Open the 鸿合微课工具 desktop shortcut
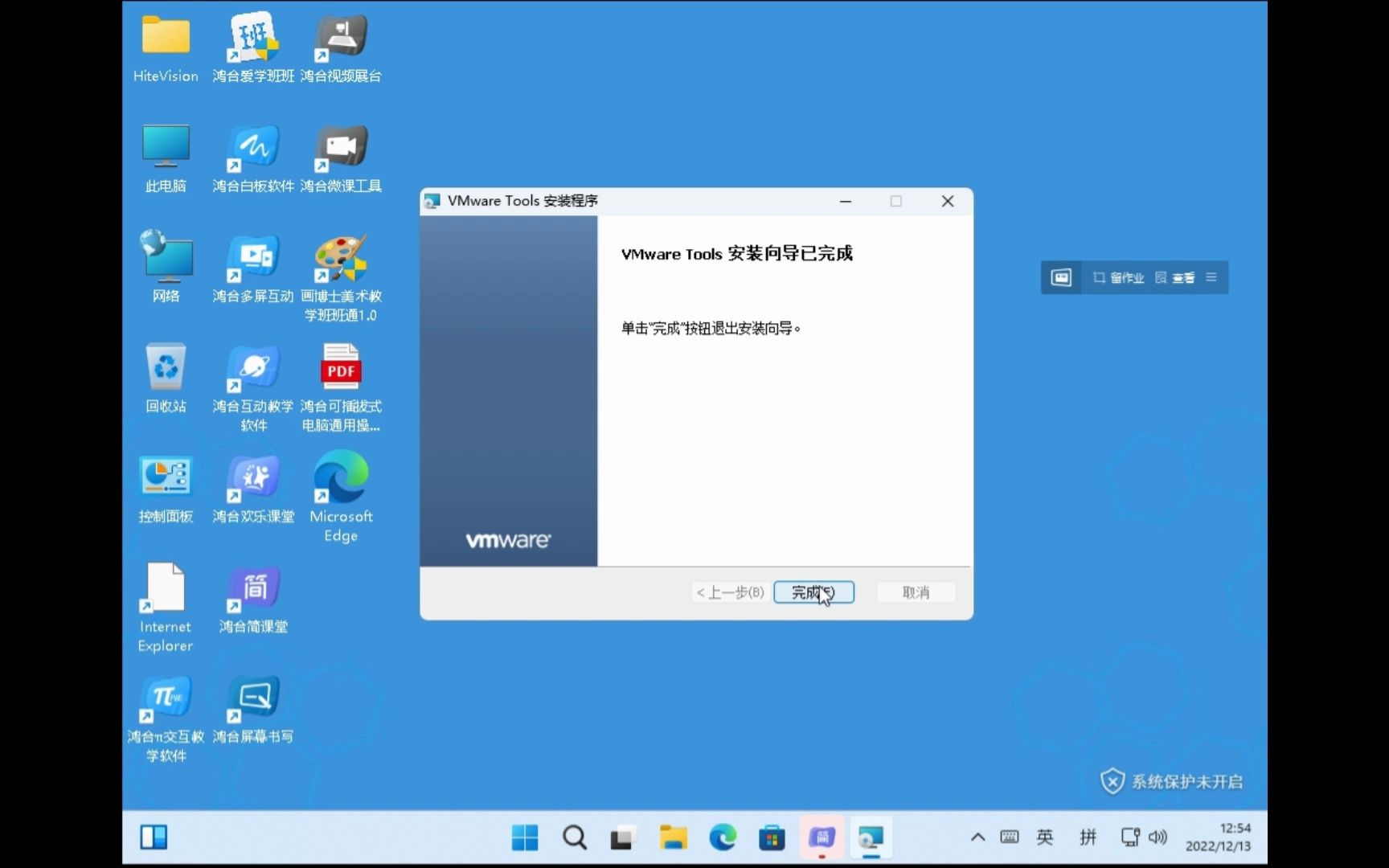This screenshot has height=868, width=1389. [x=341, y=159]
